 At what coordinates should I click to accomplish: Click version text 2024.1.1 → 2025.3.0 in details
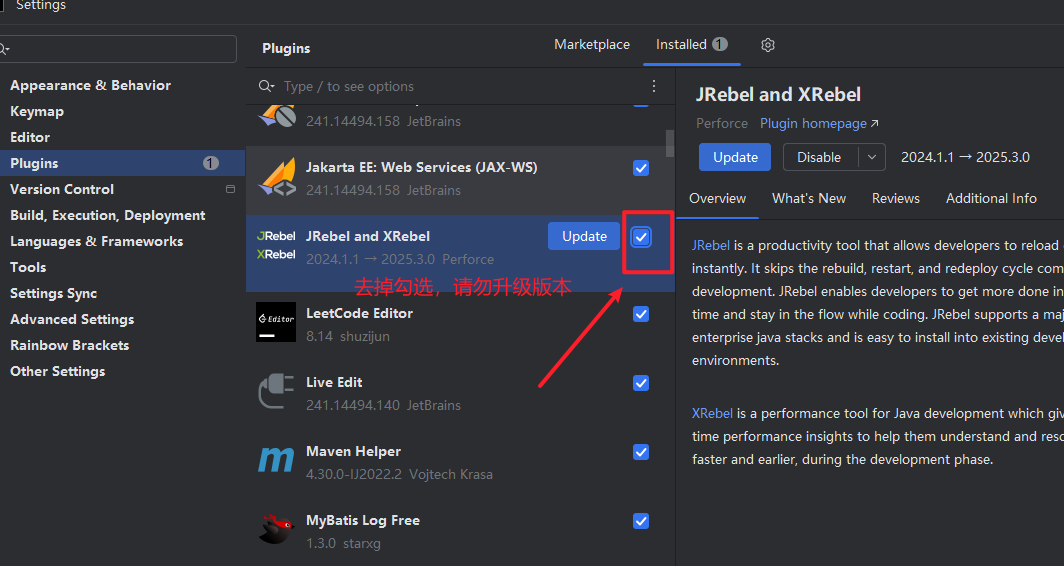click(965, 157)
